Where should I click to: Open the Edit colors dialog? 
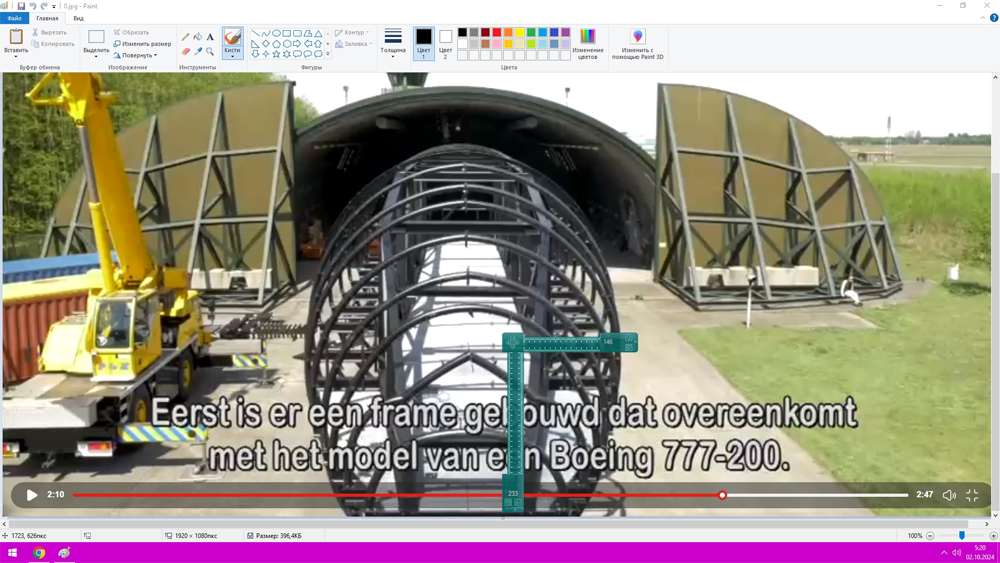pyautogui.click(x=587, y=44)
